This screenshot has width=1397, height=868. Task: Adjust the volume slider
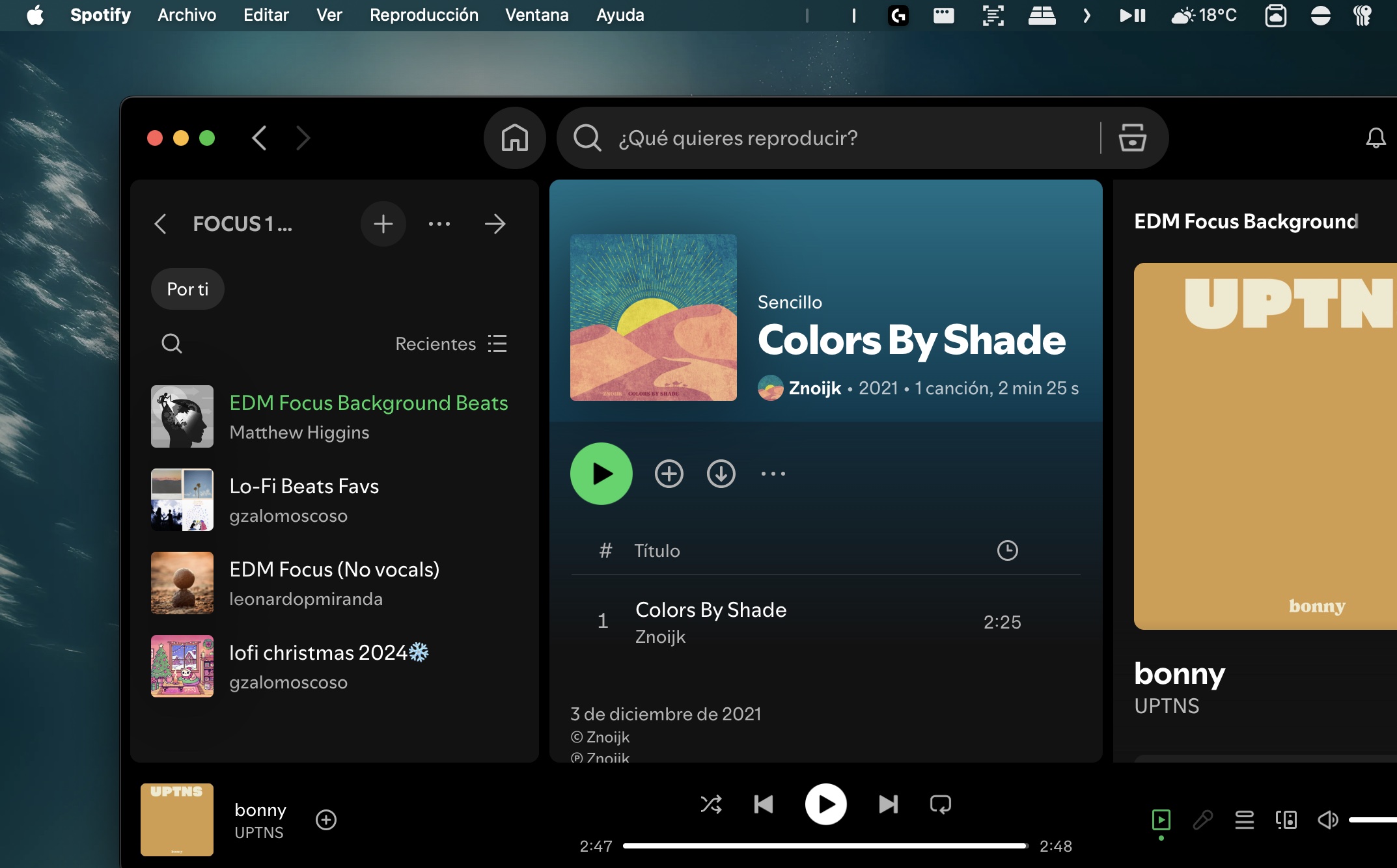tap(1372, 820)
